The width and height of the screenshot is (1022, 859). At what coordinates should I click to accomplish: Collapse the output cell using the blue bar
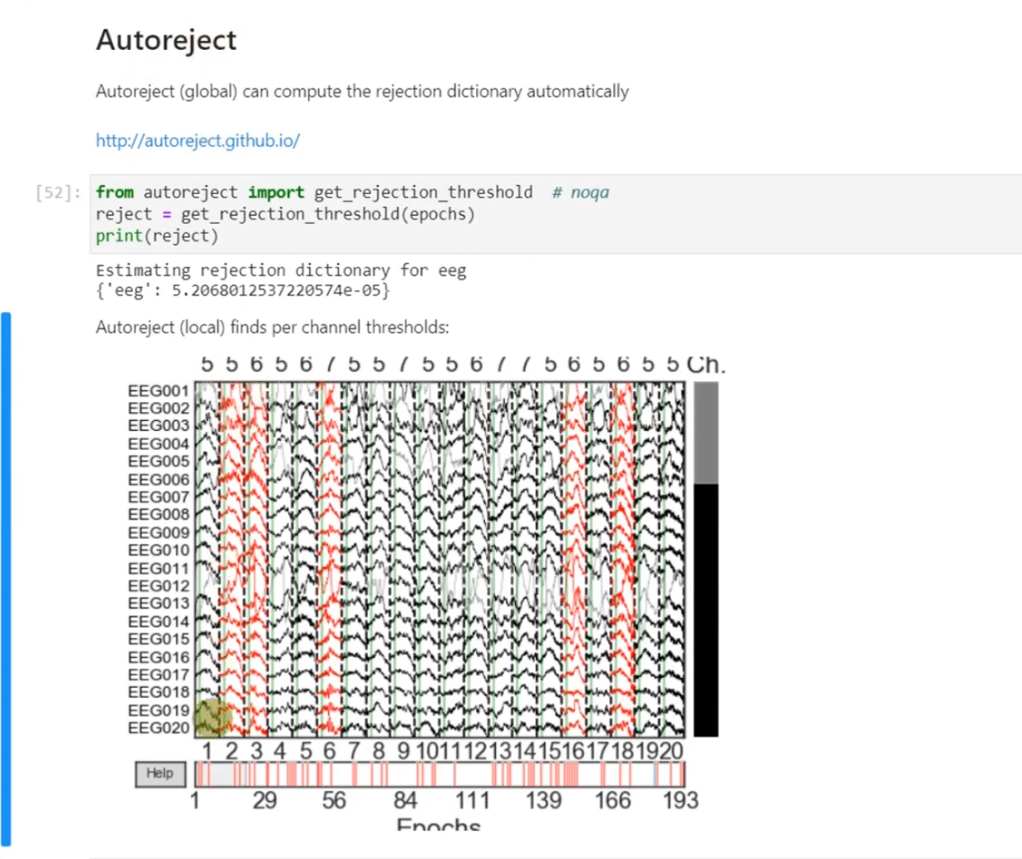tap(6, 580)
